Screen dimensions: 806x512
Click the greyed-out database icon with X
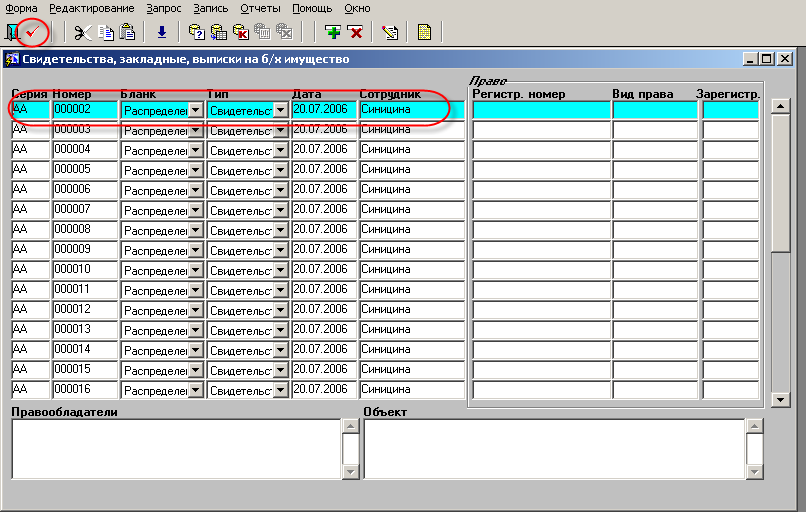coord(284,32)
